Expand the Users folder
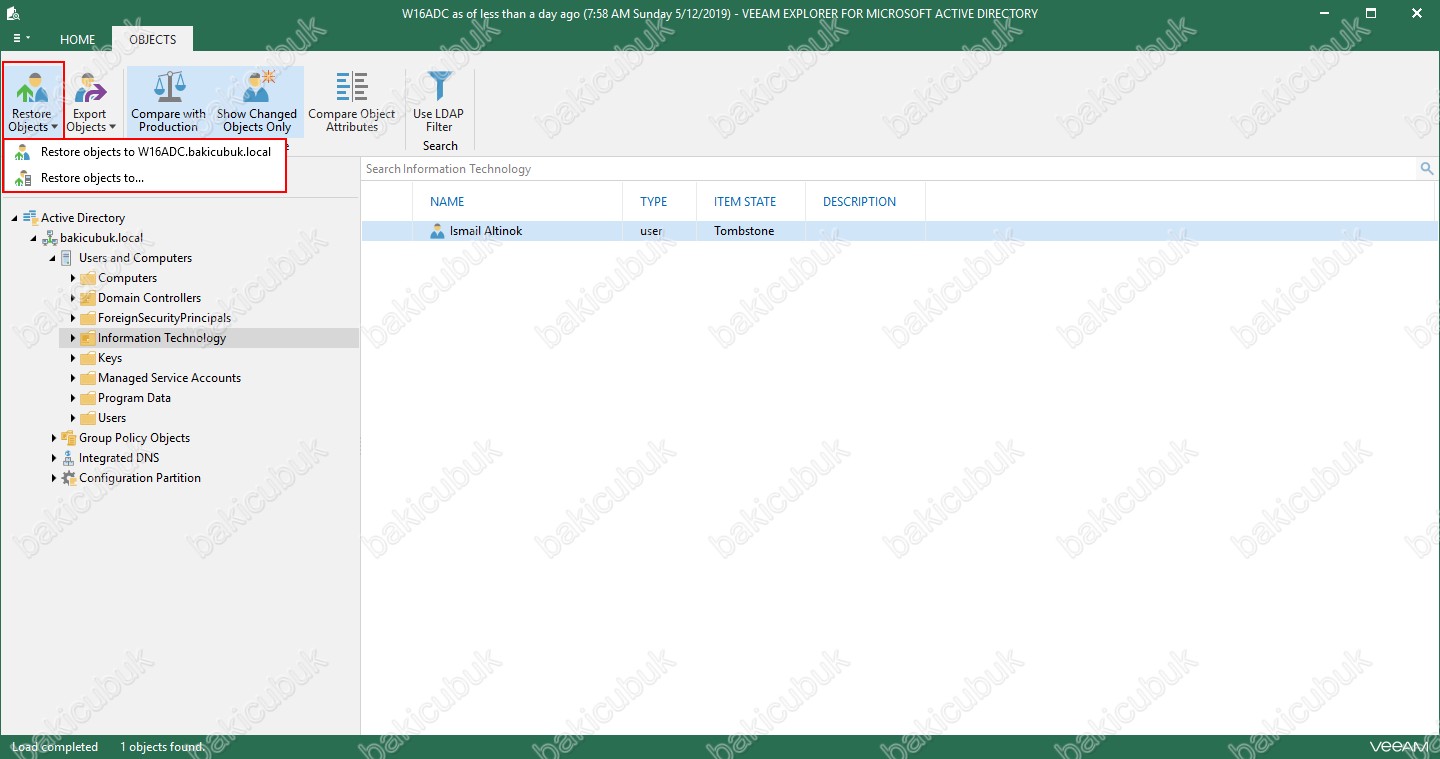 click(72, 418)
